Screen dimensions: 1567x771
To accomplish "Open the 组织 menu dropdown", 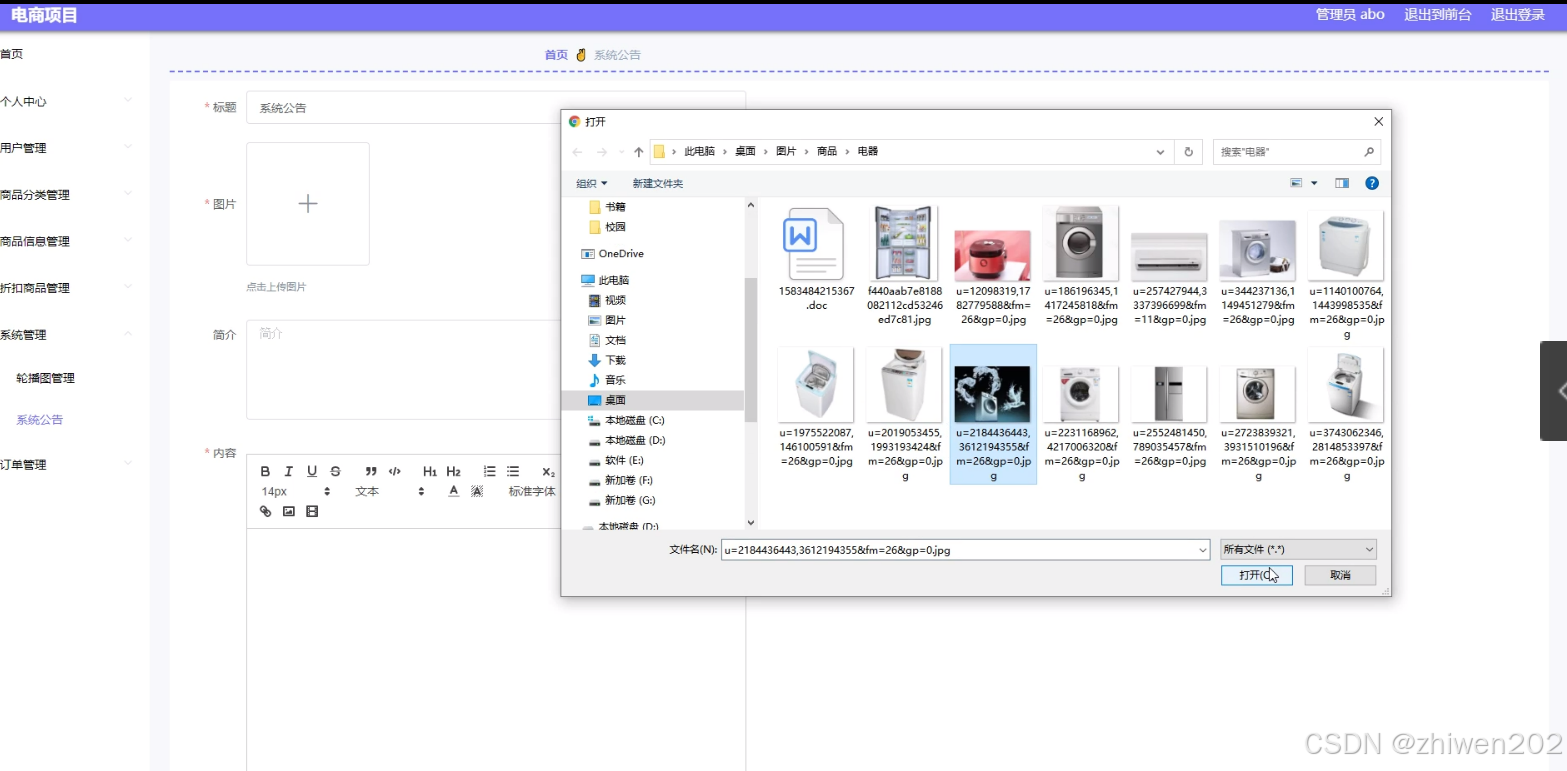I will click(592, 183).
